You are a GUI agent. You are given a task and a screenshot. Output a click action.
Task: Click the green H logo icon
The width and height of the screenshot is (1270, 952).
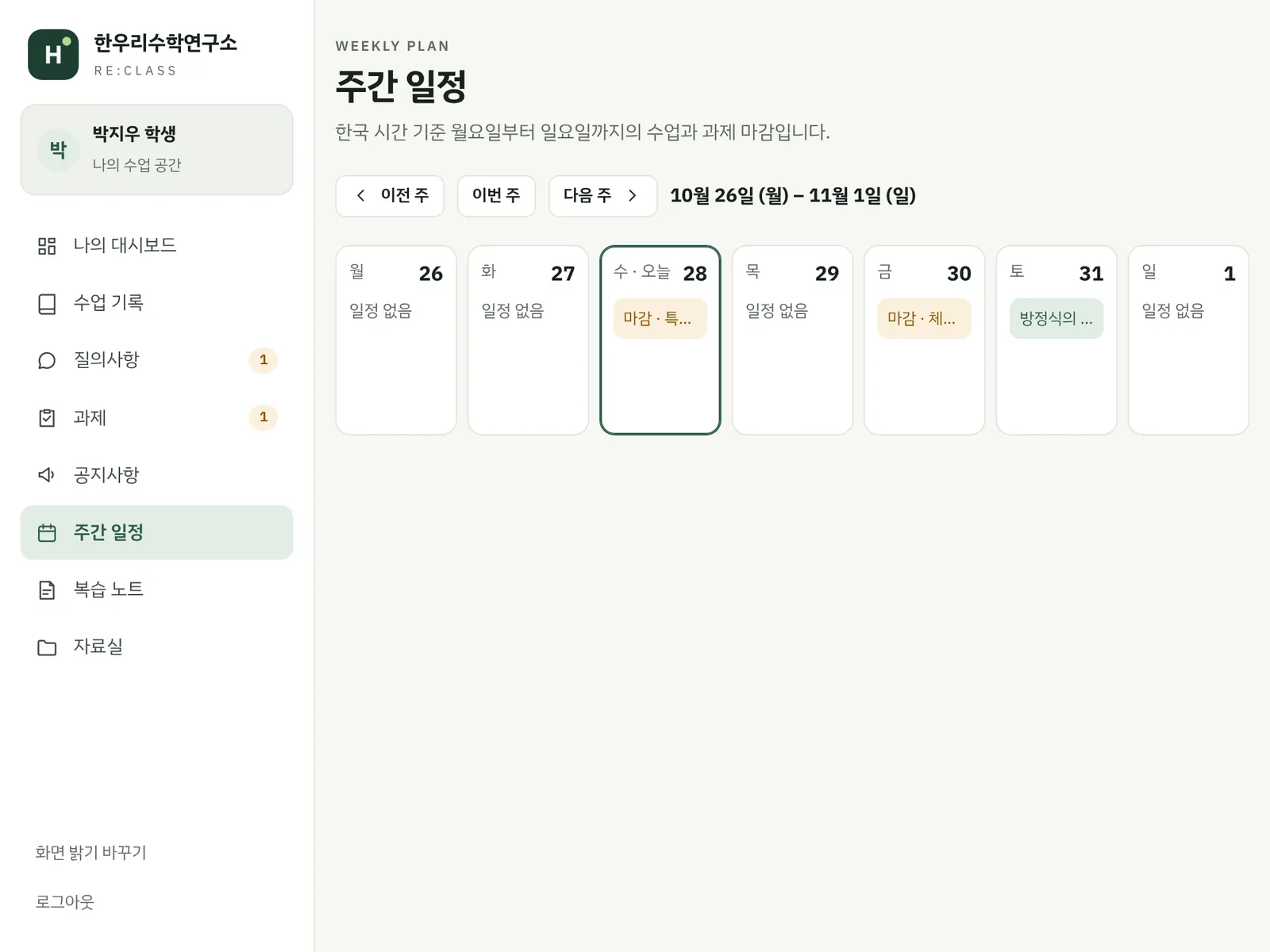point(53,54)
